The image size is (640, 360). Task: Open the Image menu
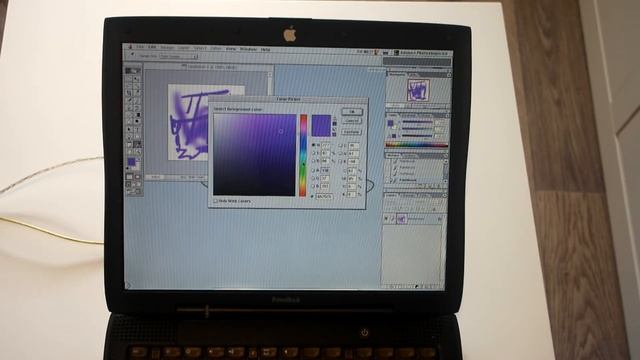pos(167,48)
